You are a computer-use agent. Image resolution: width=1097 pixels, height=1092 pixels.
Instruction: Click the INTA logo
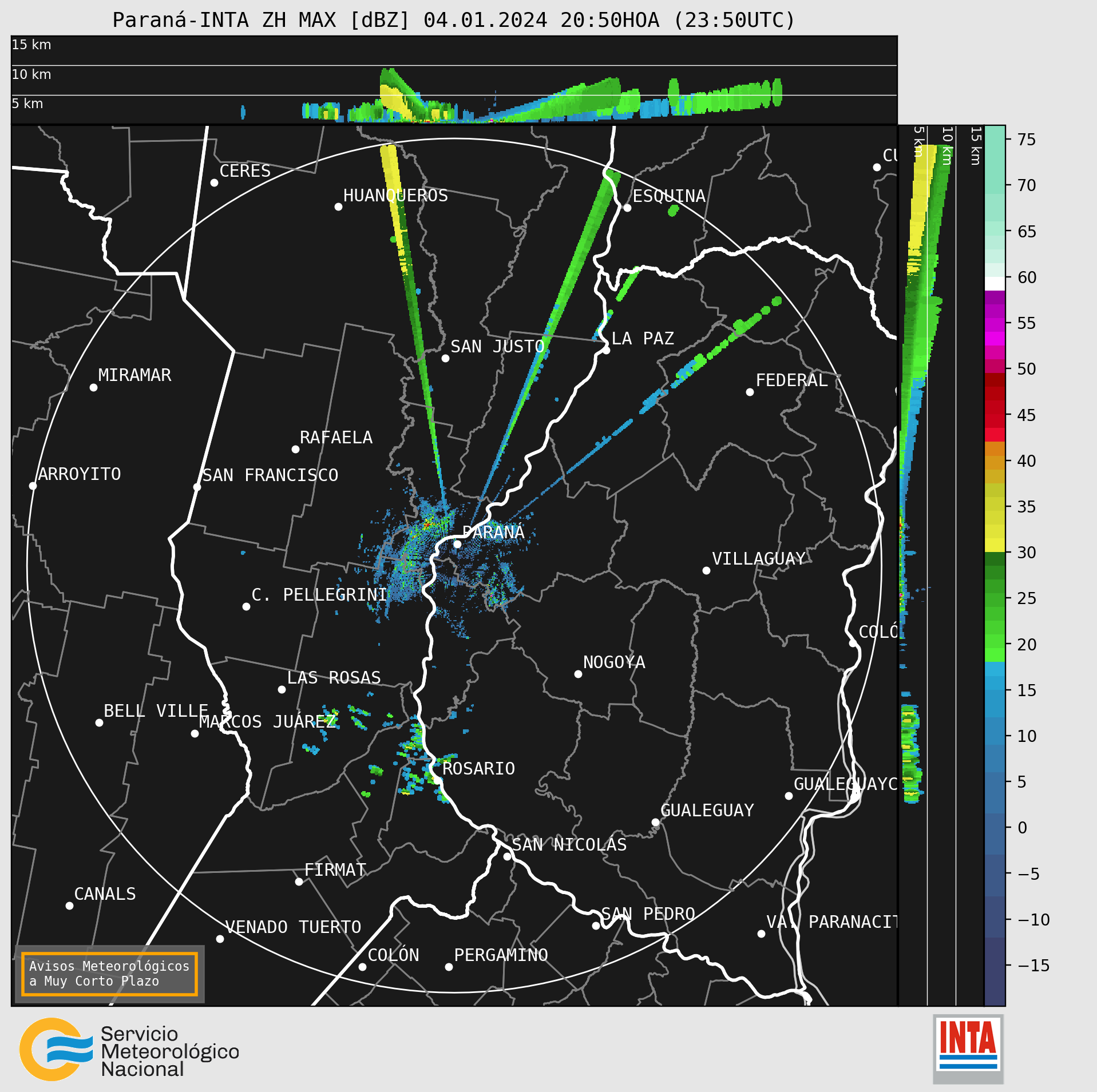point(968,1049)
